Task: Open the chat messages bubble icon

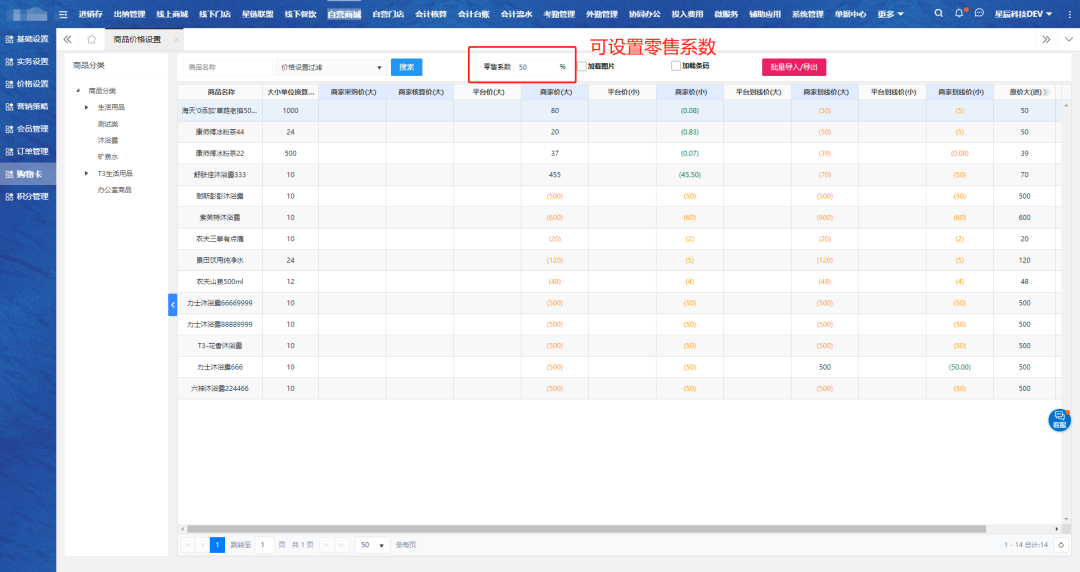Action: click(x=979, y=14)
